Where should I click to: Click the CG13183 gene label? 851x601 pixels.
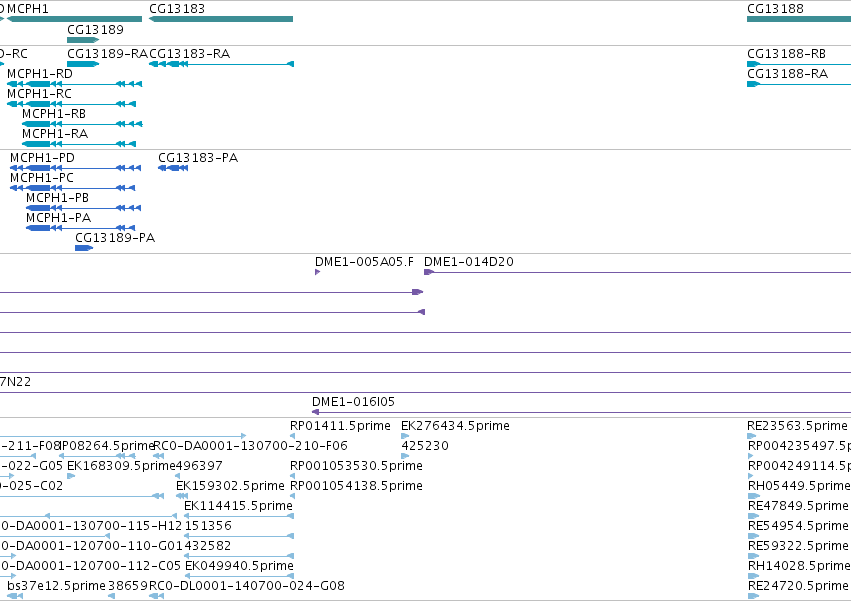(x=177, y=9)
